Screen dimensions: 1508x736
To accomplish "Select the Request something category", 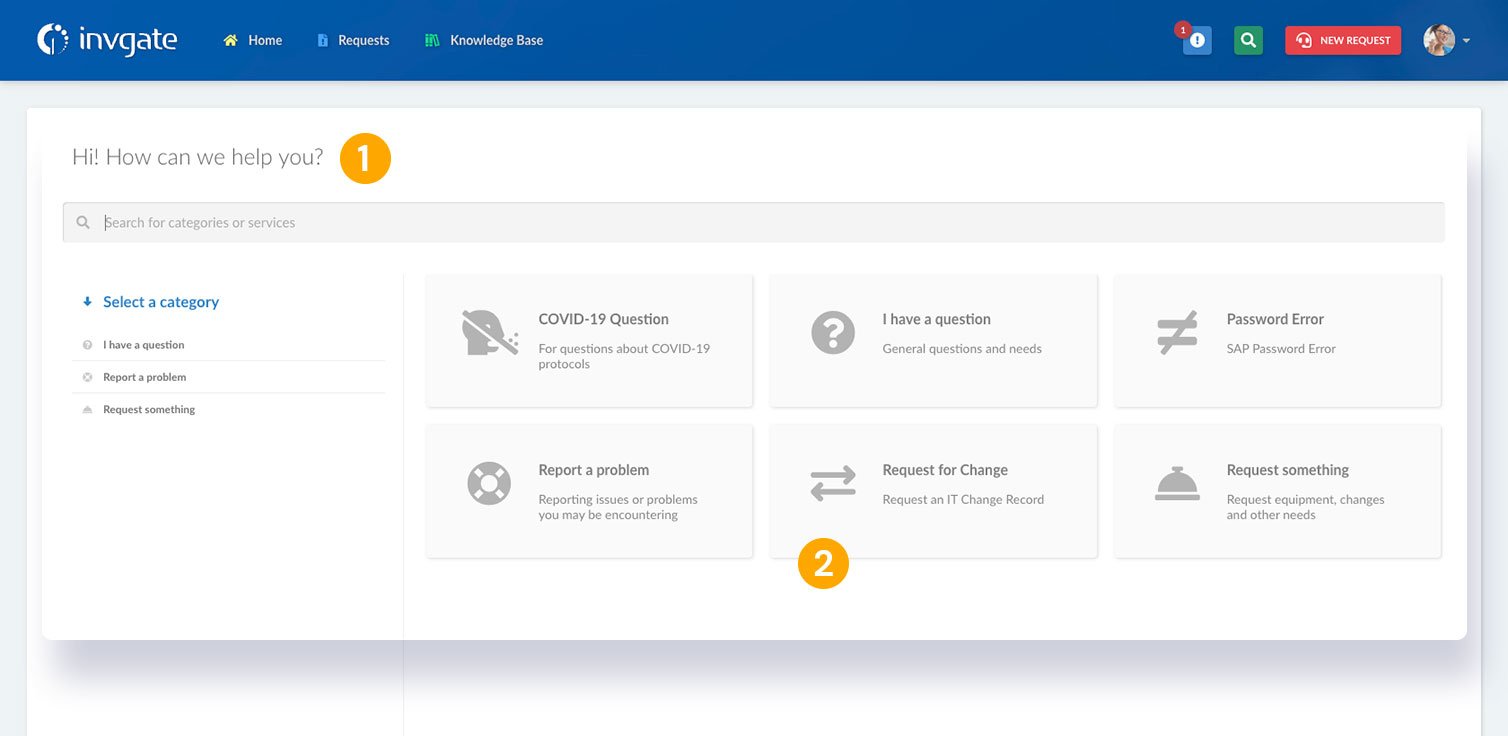I will [148, 409].
